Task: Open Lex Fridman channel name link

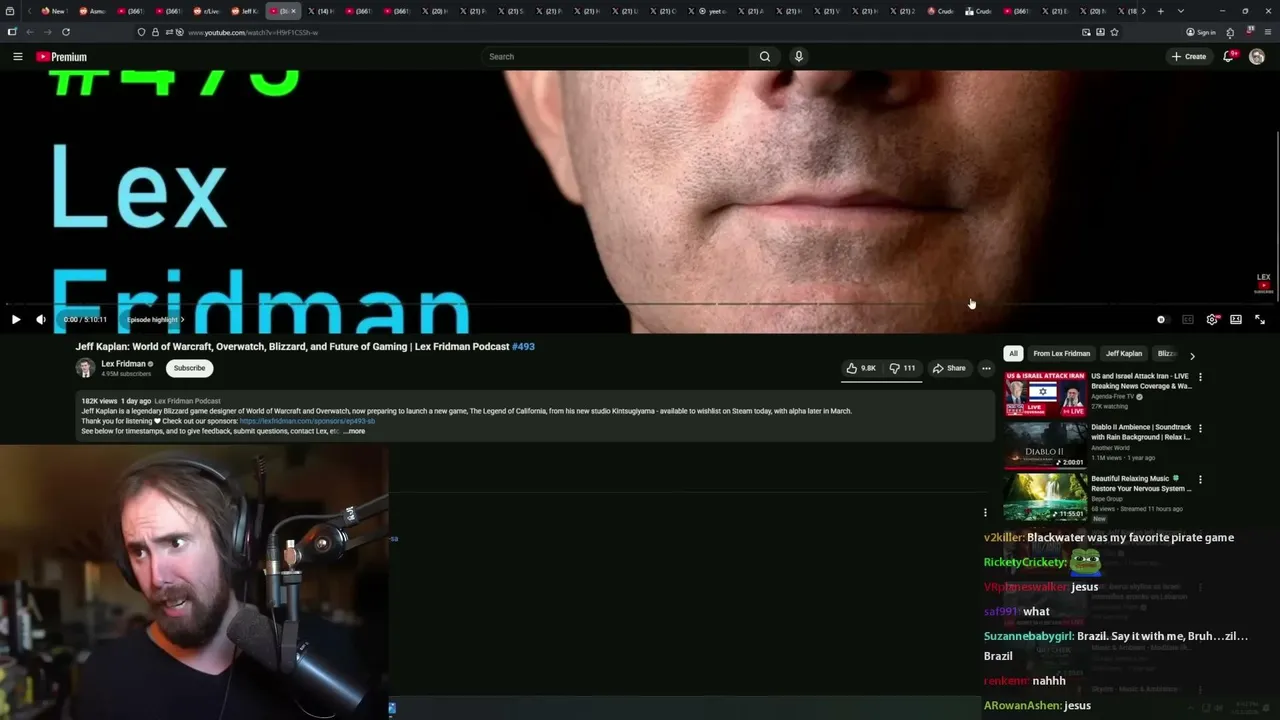Action: (124, 364)
